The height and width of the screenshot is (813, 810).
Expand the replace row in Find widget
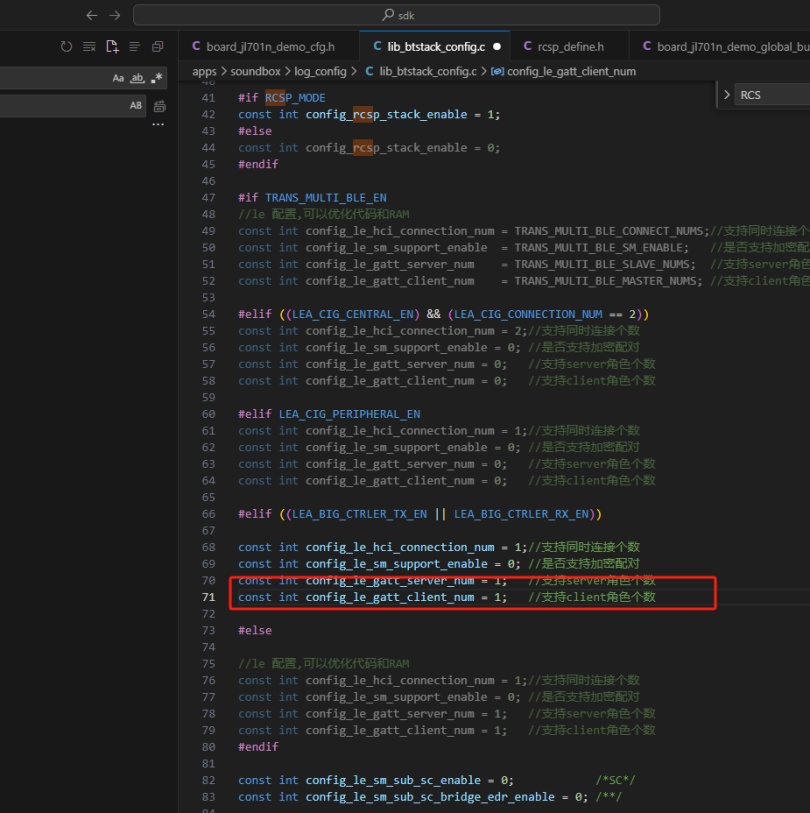[x=727, y=95]
